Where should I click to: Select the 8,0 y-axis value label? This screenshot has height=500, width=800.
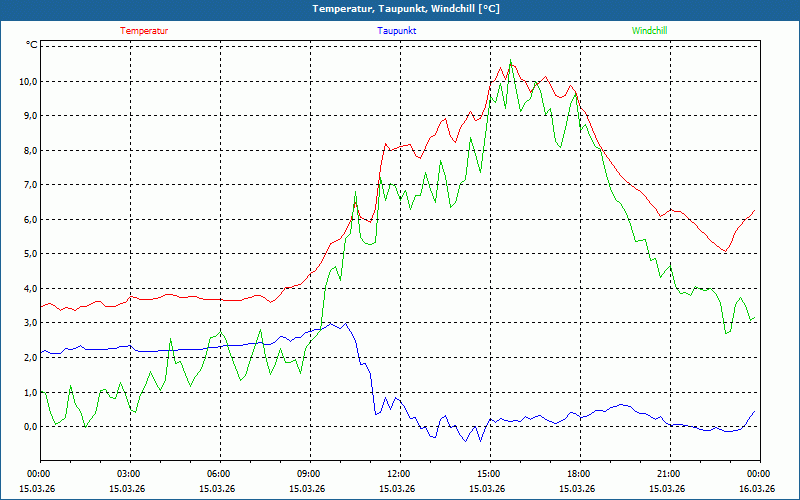(28, 151)
